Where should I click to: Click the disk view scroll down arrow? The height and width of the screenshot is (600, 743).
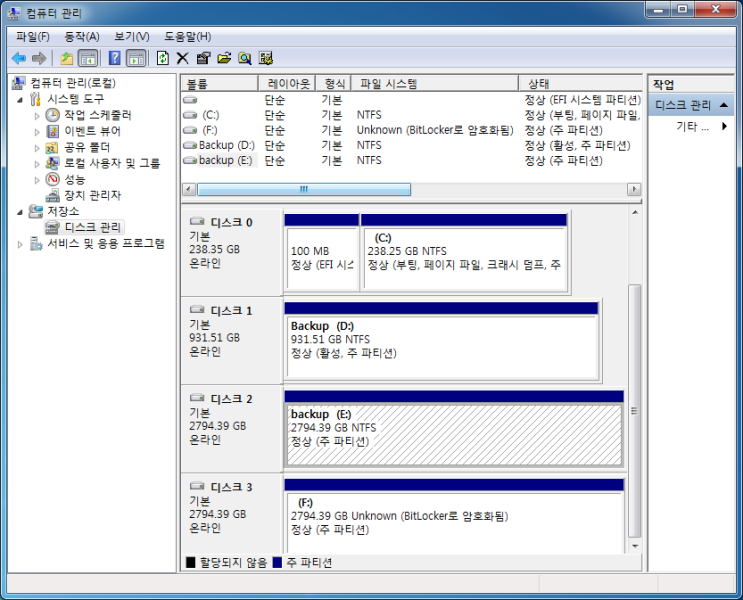(635, 546)
